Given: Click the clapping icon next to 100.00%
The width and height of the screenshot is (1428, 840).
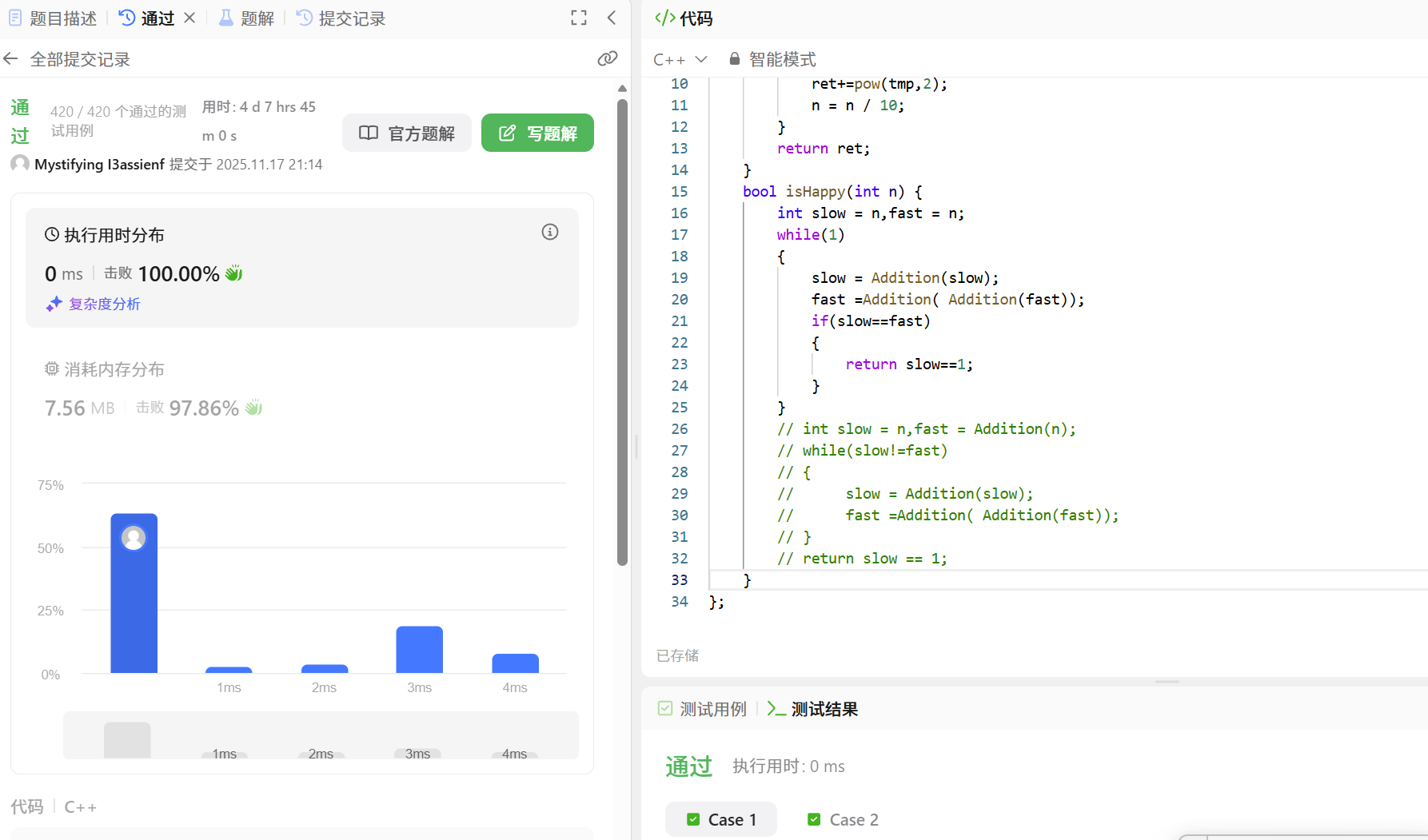Looking at the screenshot, I should click(x=233, y=273).
